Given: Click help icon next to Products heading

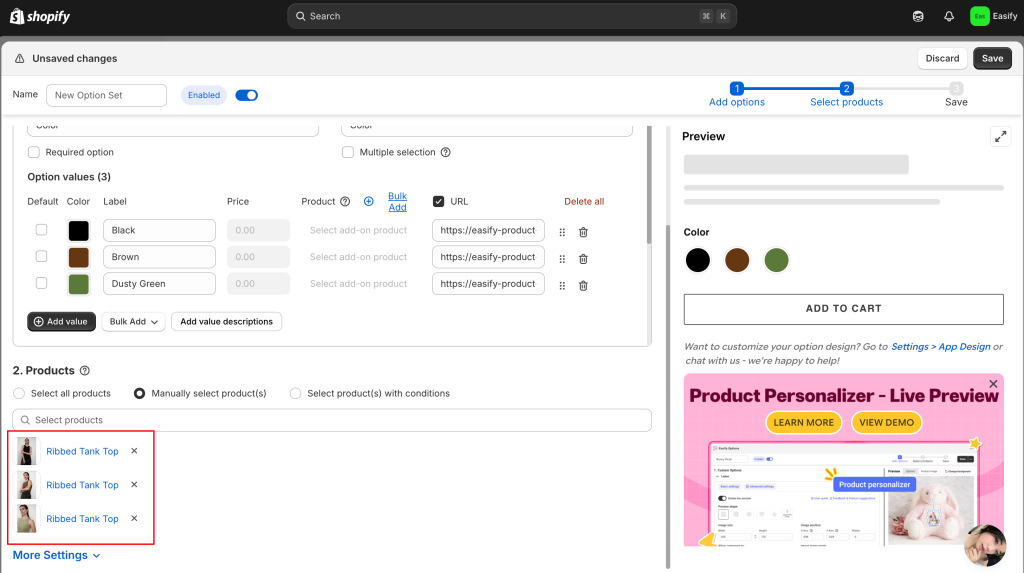Looking at the screenshot, I should click(x=85, y=371).
